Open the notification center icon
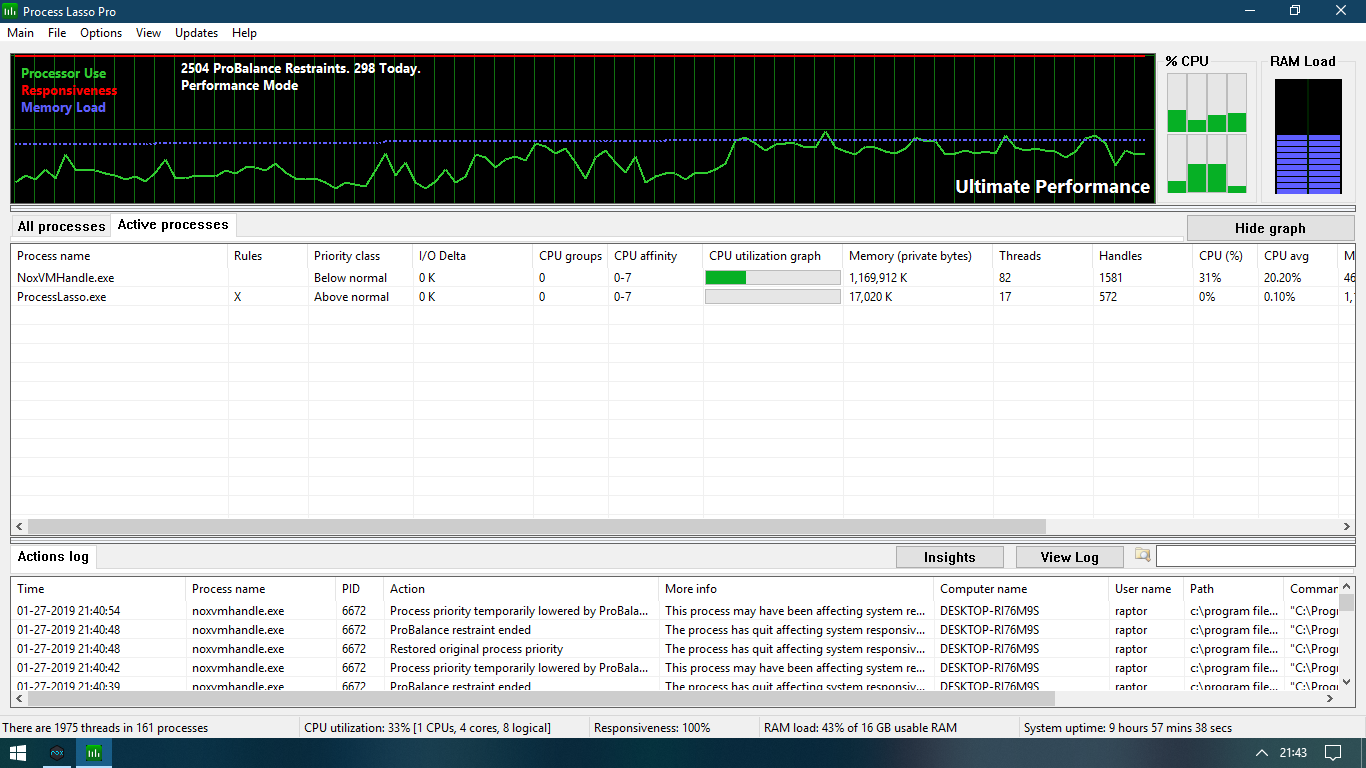This screenshot has height=768, width=1366. [1333, 752]
